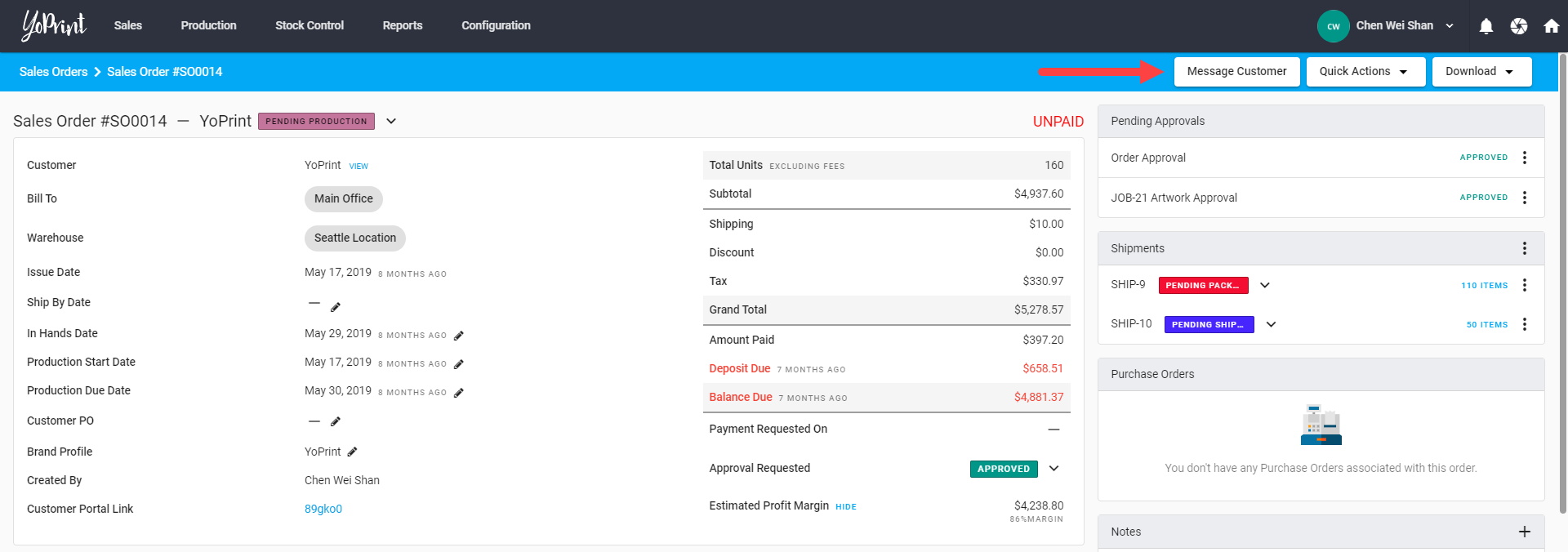Open SHIP-10 three-dot menu

tap(1525, 324)
